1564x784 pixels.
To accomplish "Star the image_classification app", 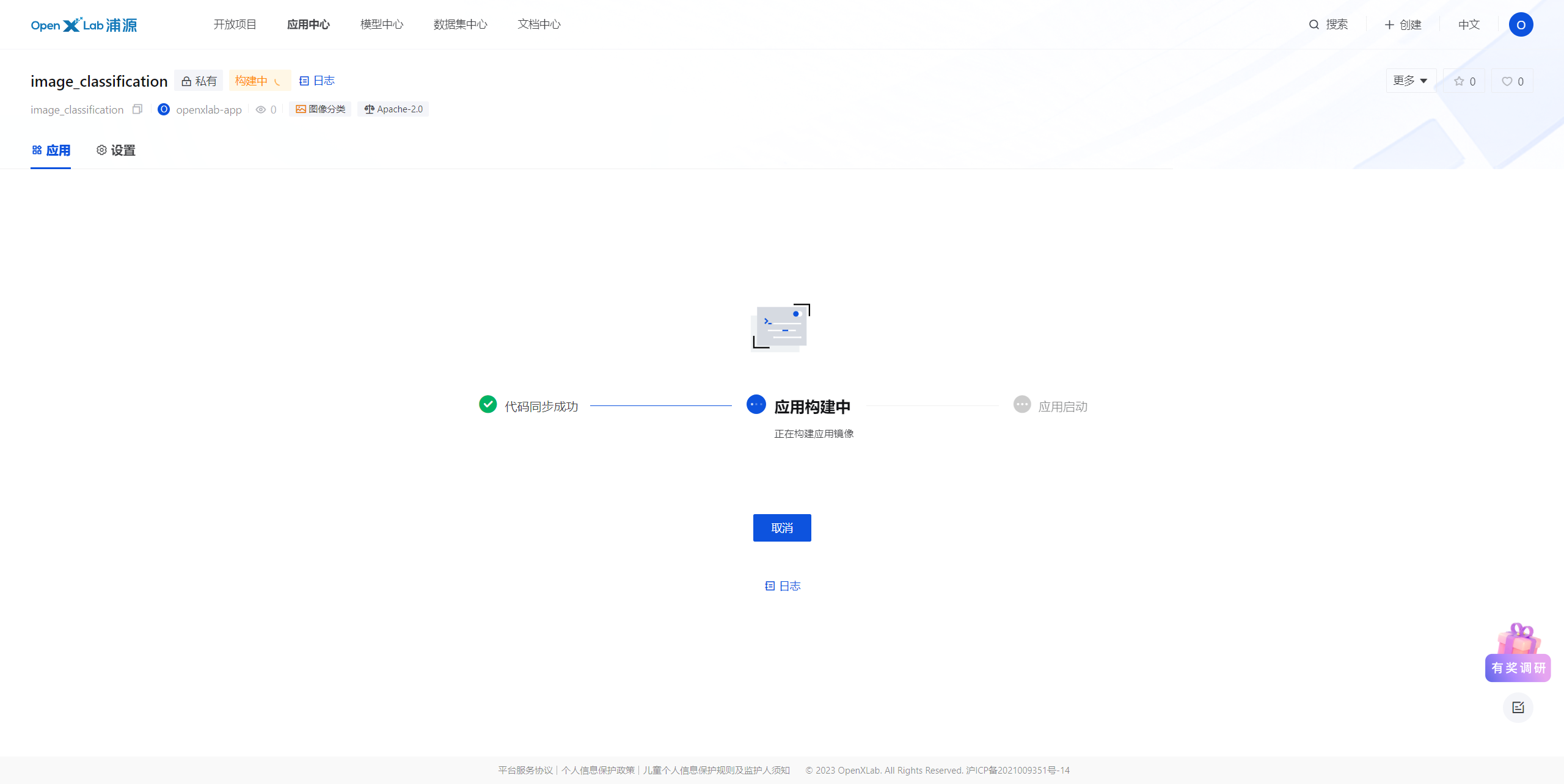I will [1464, 80].
